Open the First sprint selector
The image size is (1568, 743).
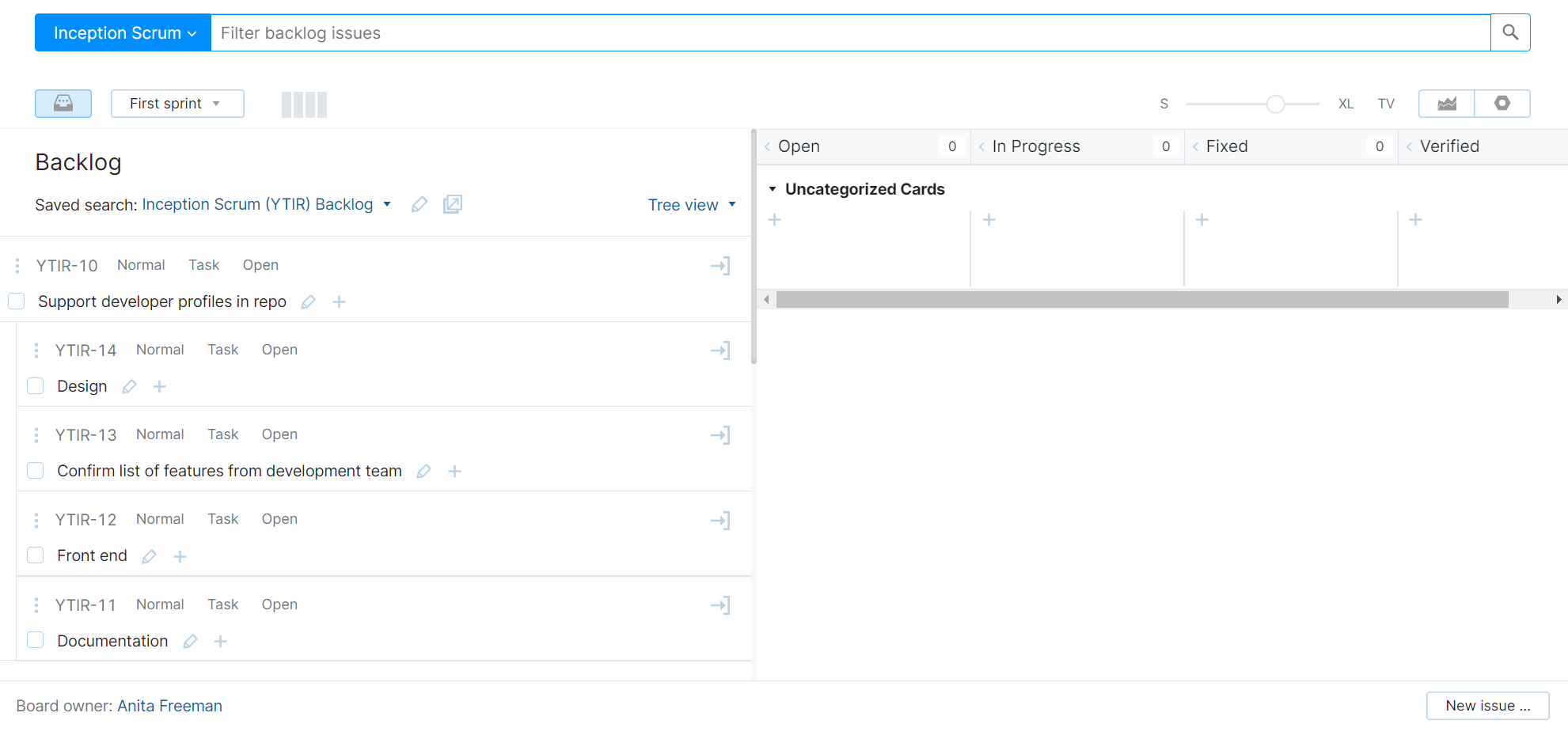[x=177, y=103]
